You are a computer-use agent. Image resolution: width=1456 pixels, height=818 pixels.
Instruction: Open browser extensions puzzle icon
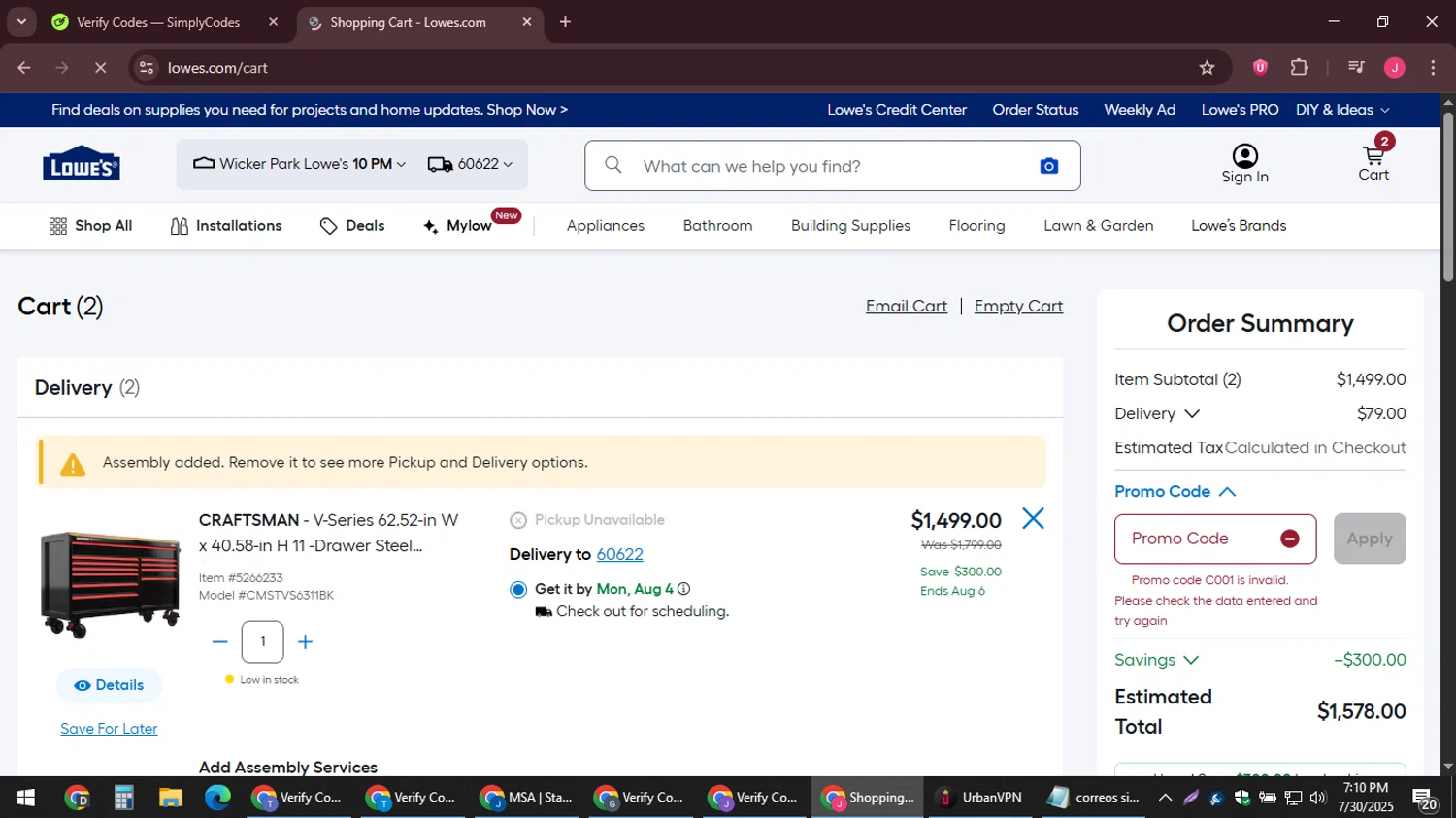[1299, 68]
